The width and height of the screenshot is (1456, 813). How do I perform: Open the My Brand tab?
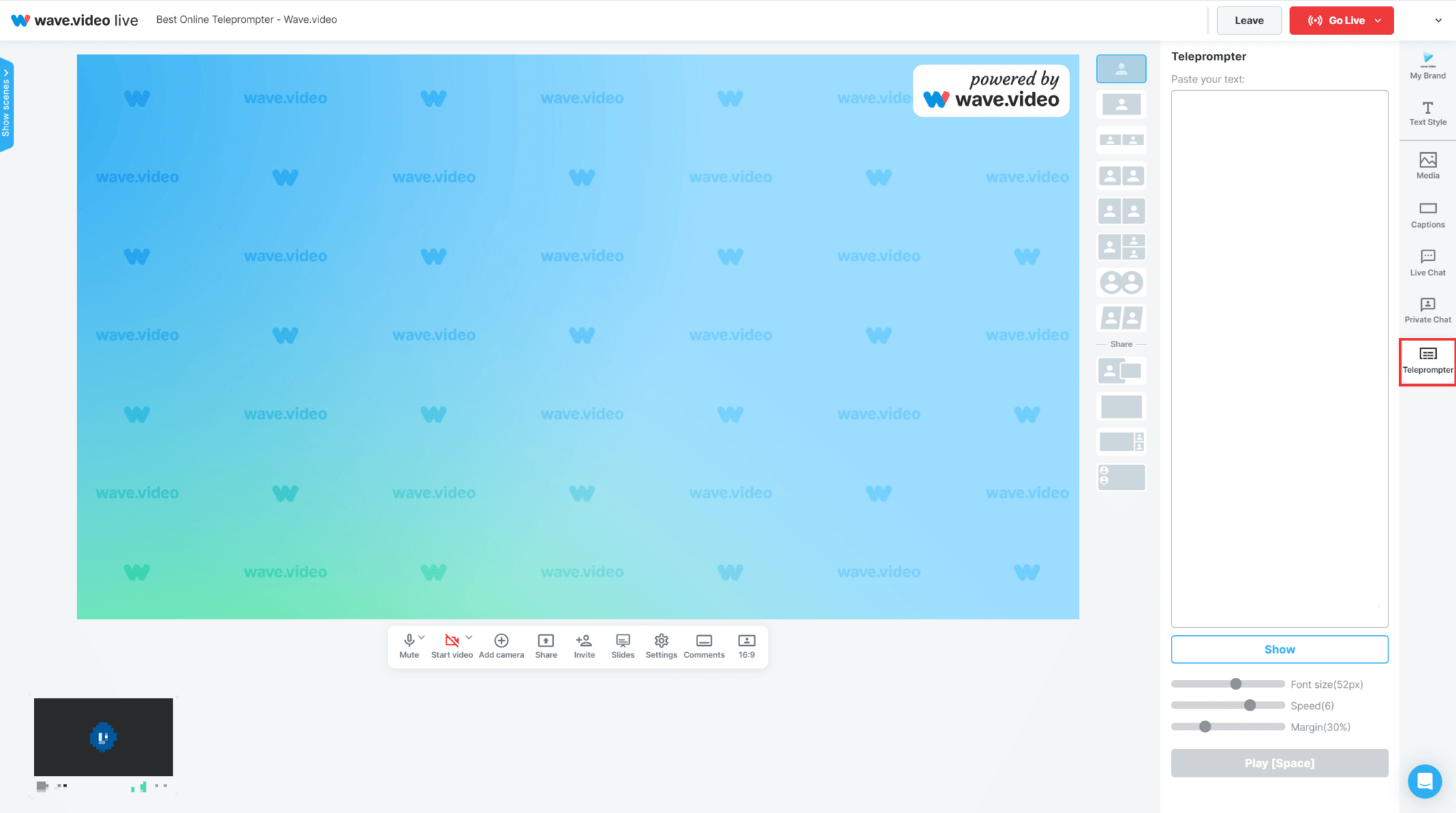pos(1428,65)
